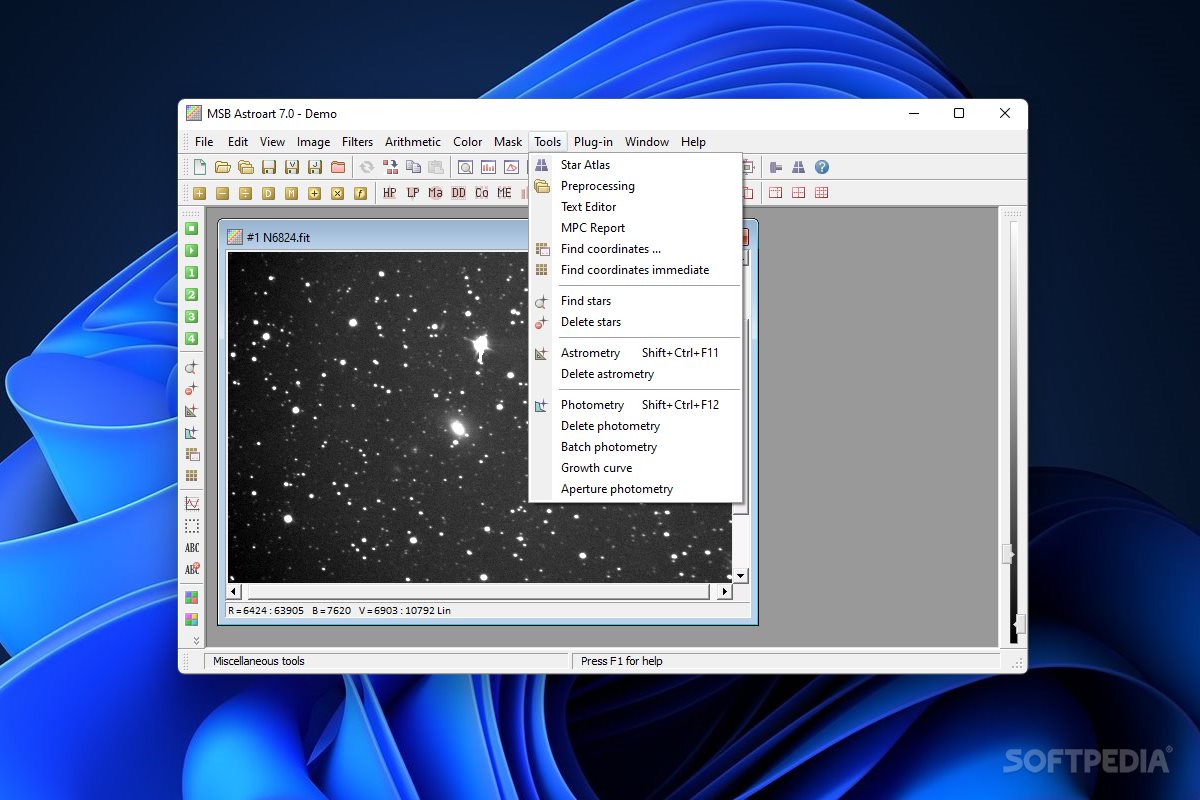1200x800 pixels.
Task: Apply the HP high-pass filter icon
Action: tap(389, 193)
